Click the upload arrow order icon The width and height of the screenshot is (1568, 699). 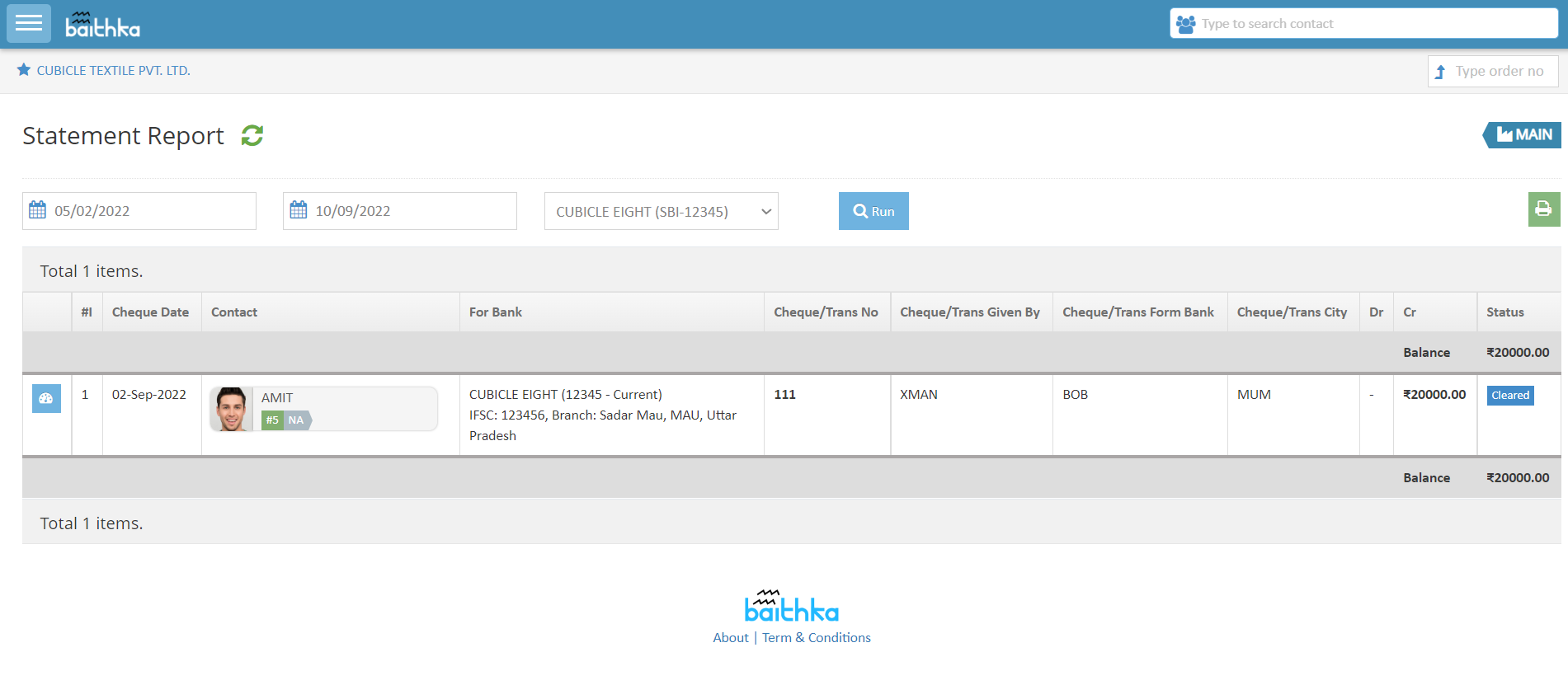click(x=1440, y=72)
